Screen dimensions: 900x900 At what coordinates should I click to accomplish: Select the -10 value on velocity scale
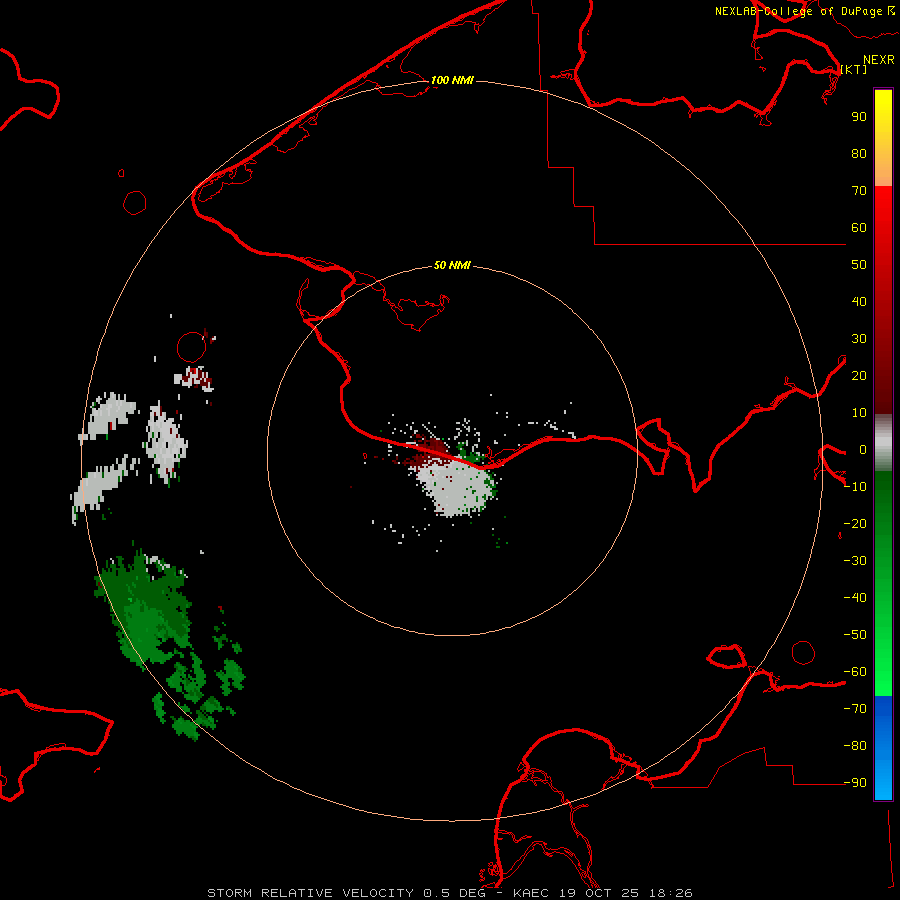point(855,487)
